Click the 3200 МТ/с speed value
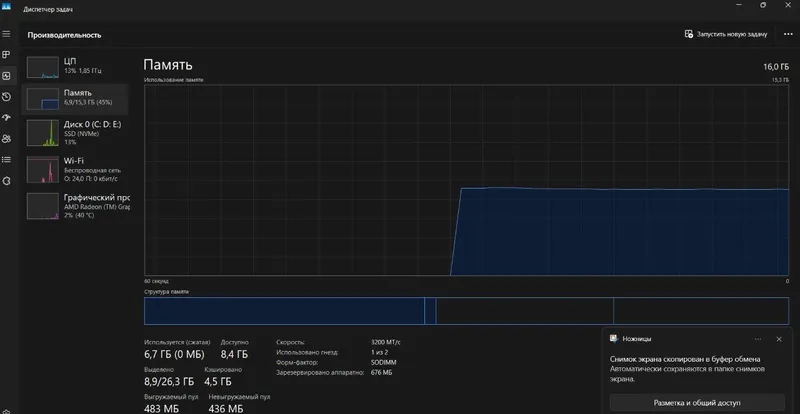Image resolution: width=800 pixels, height=414 pixels. [385, 342]
